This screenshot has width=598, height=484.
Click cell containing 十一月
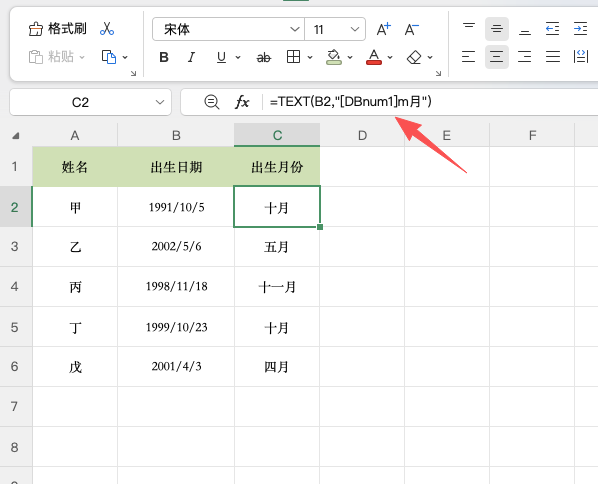[x=277, y=286]
